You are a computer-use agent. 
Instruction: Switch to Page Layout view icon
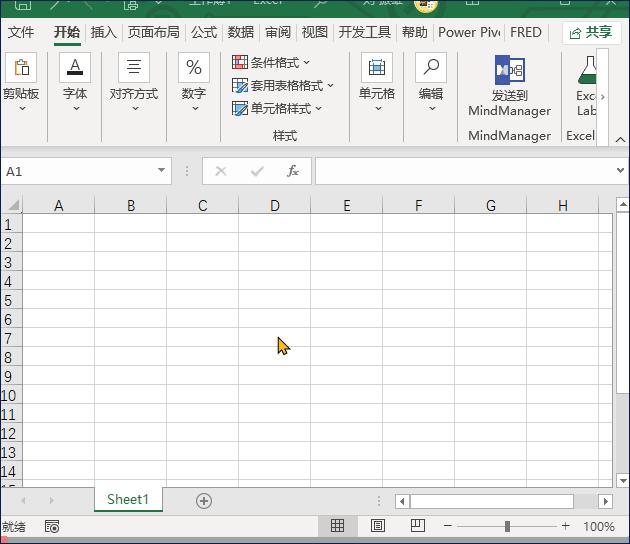(x=378, y=526)
